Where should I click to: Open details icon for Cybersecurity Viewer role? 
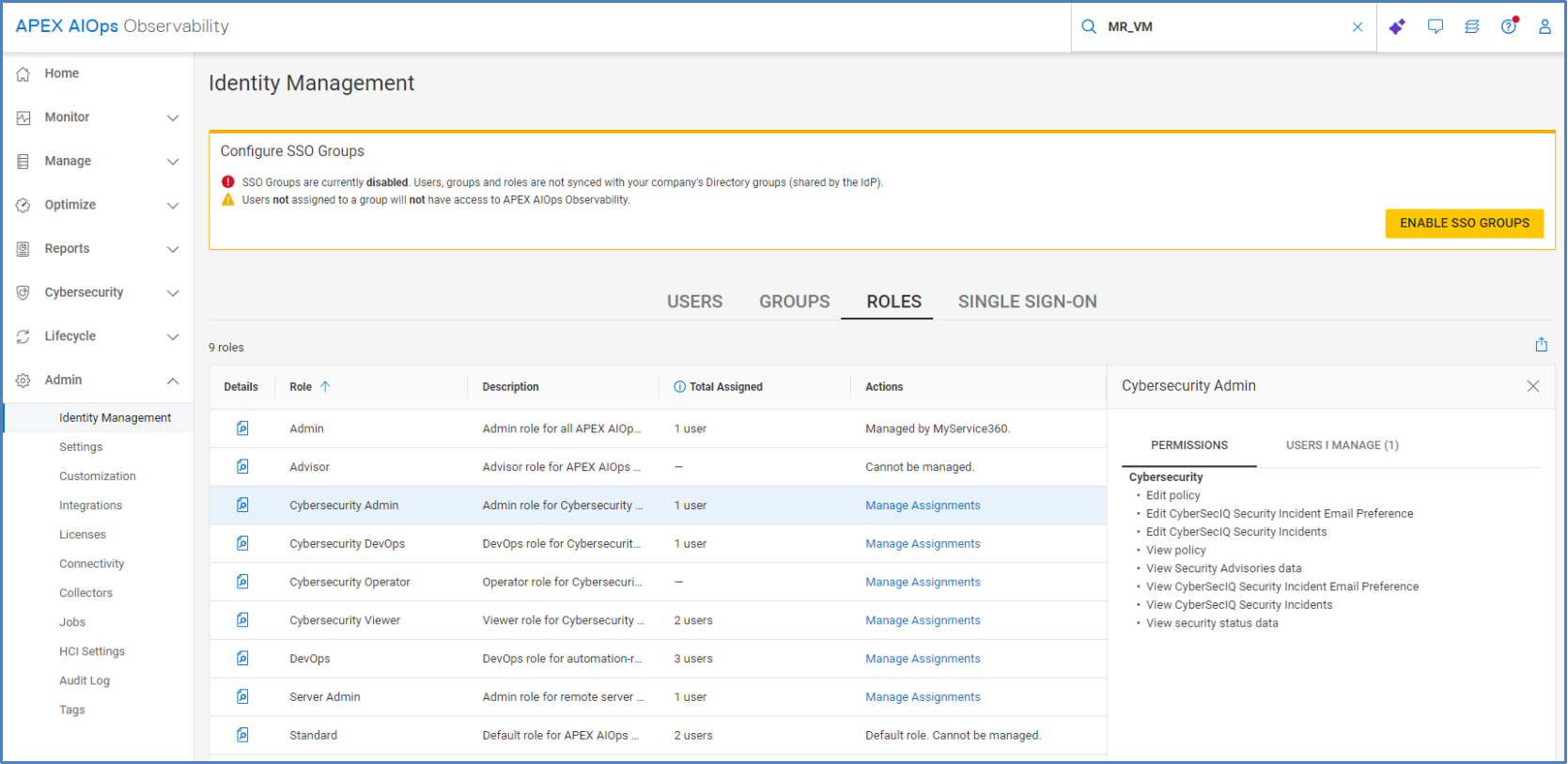click(x=242, y=620)
